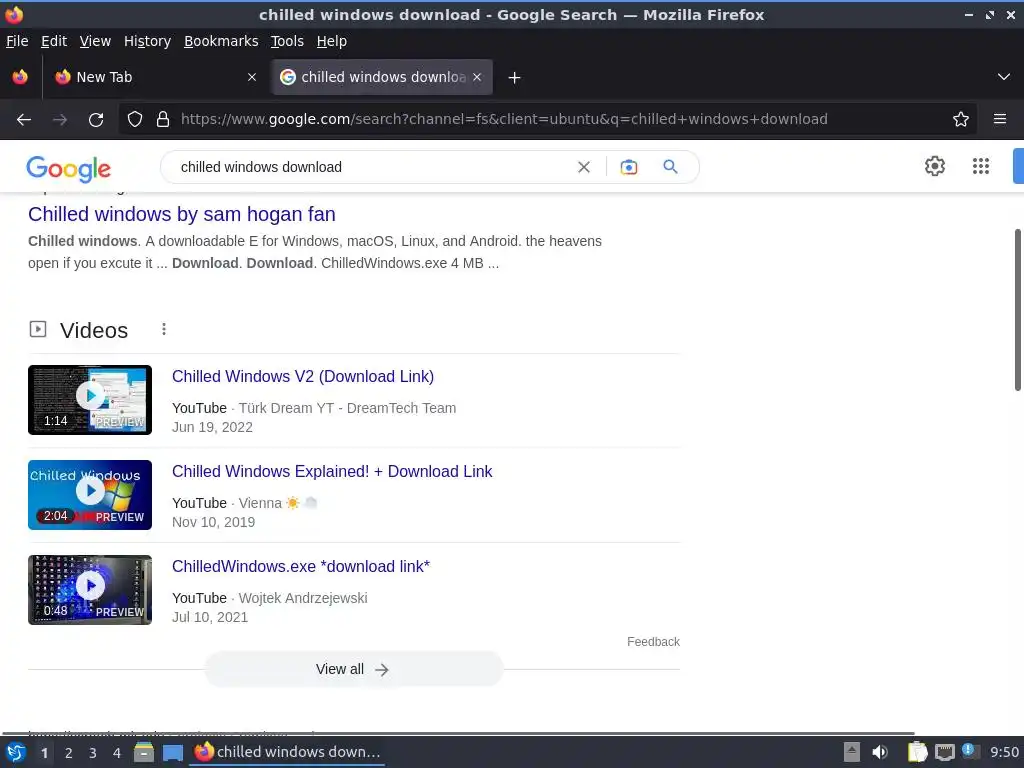Open a new tab with plus button
The image size is (1024, 768).
point(515,78)
